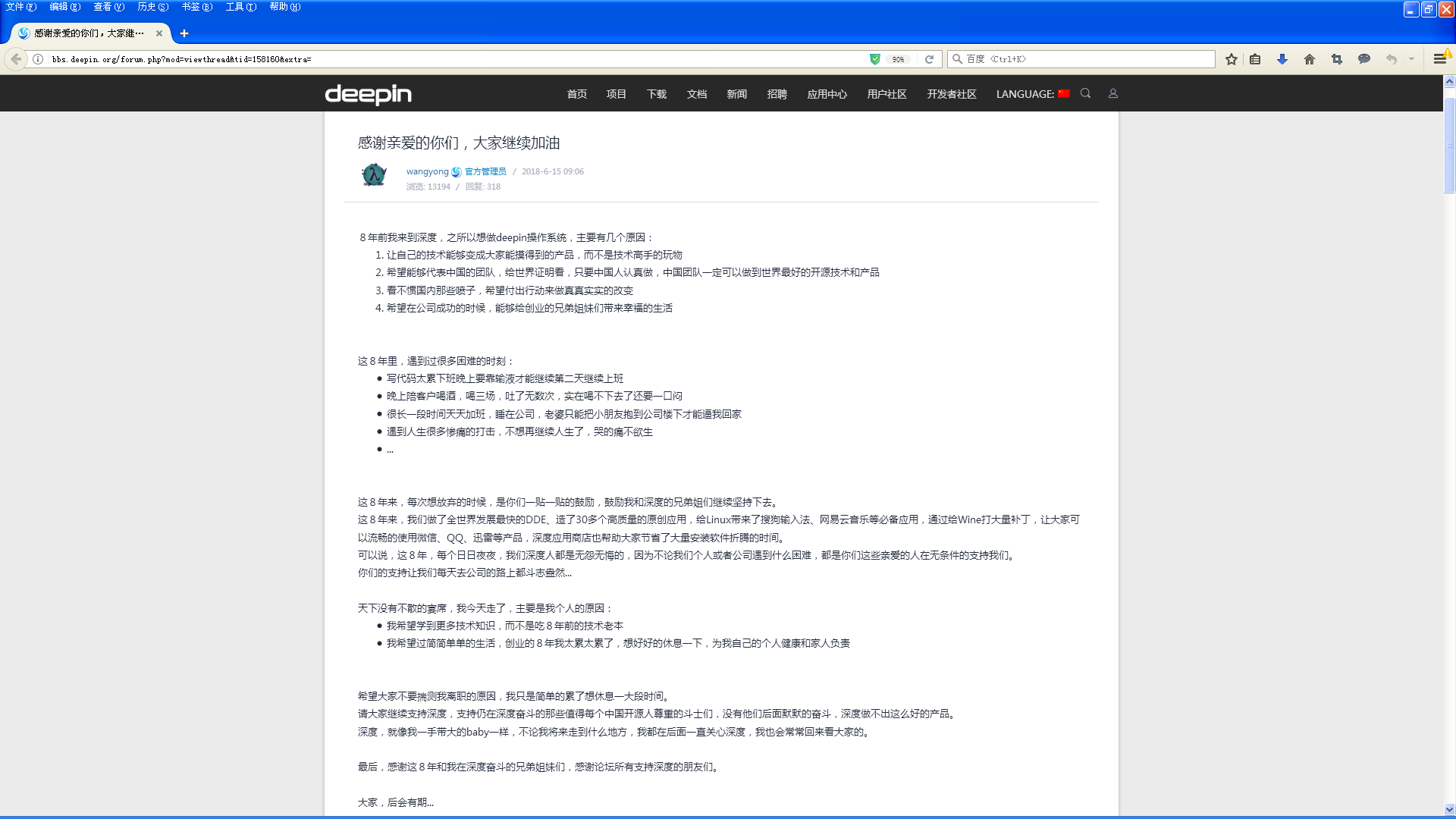This screenshot has height=819, width=1456.
Task: Open a new tab with plus button
Action: (x=184, y=33)
